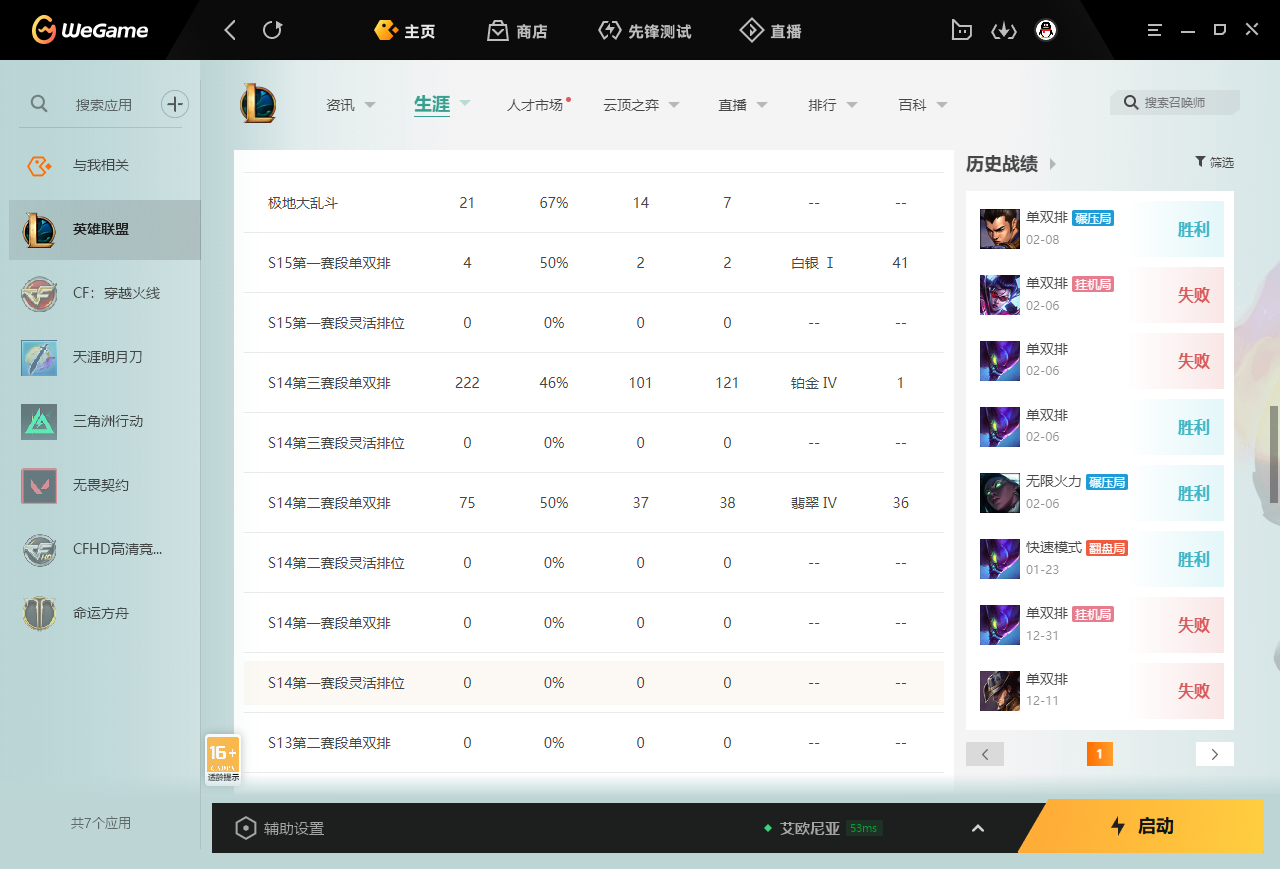Expand the server list up-chevron
This screenshot has width=1280, height=869.
(x=978, y=828)
